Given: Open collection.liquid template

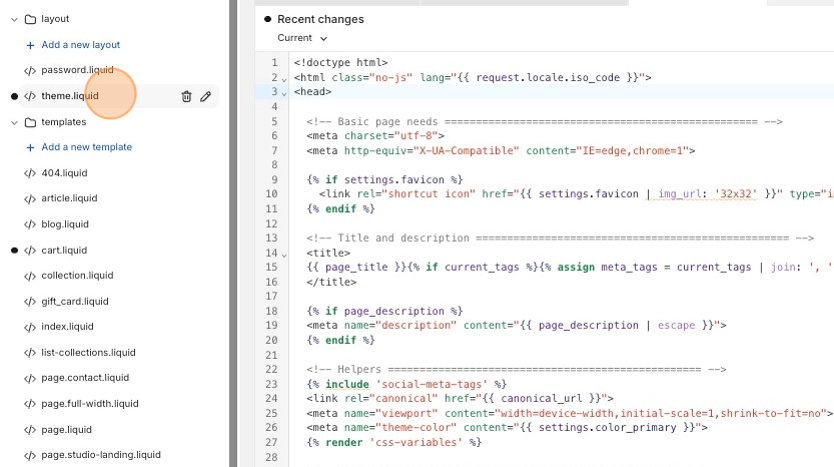Looking at the screenshot, I should coord(77,275).
